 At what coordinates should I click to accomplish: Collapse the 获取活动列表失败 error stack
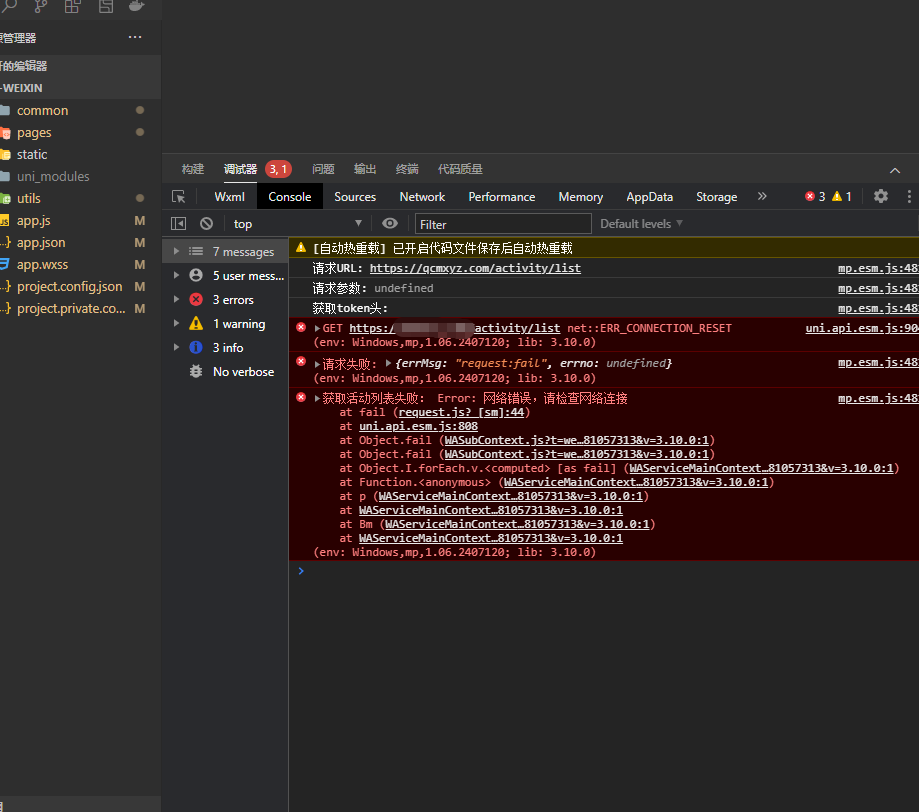[x=317, y=399]
